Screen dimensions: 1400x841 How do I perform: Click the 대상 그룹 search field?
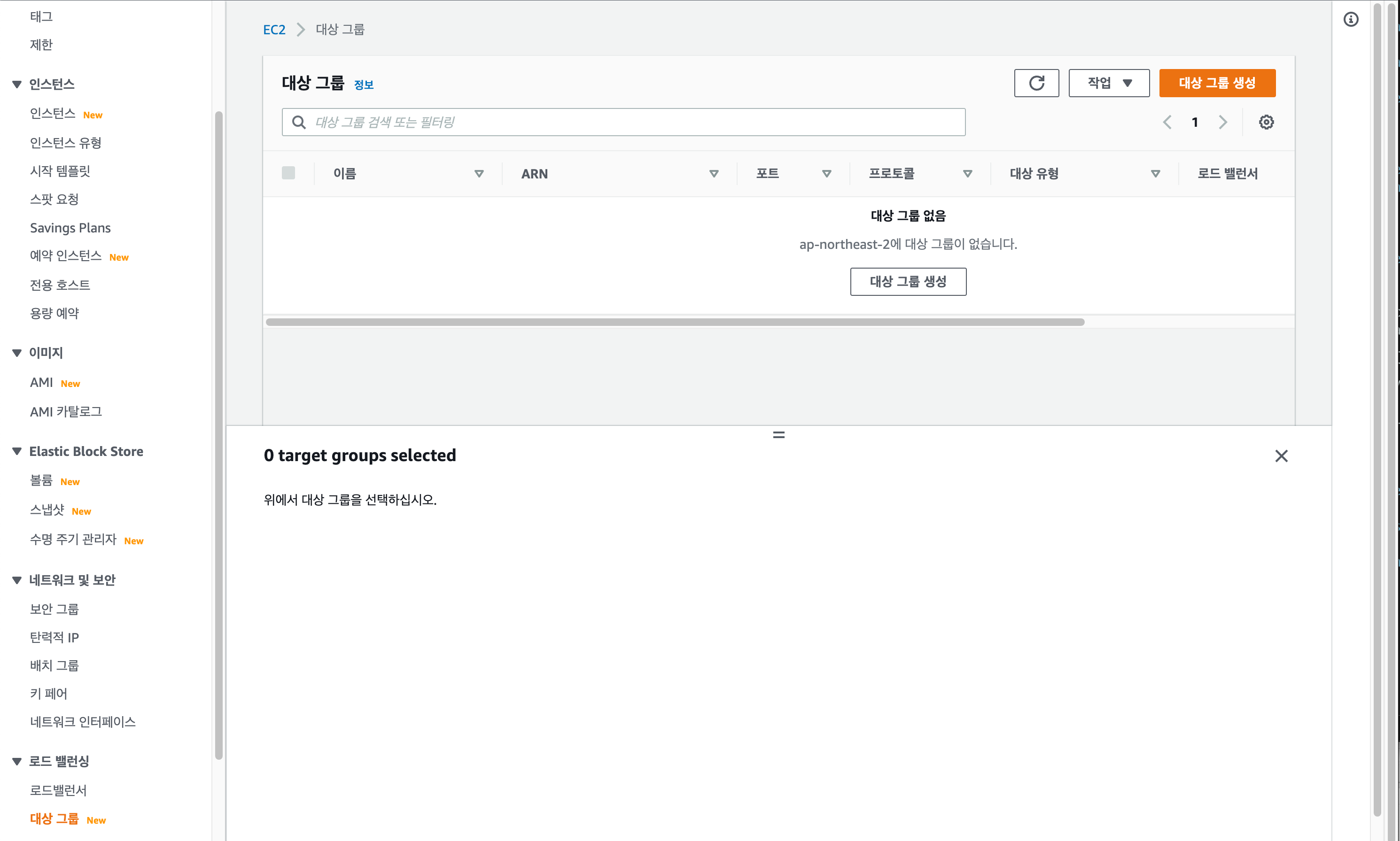click(623, 122)
